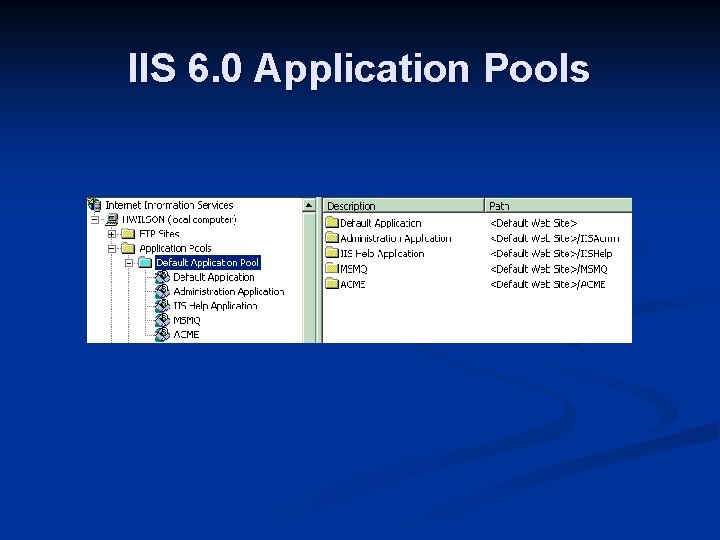Image resolution: width=720 pixels, height=540 pixels.
Task: Select the local computer label in tree
Action: (179, 219)
